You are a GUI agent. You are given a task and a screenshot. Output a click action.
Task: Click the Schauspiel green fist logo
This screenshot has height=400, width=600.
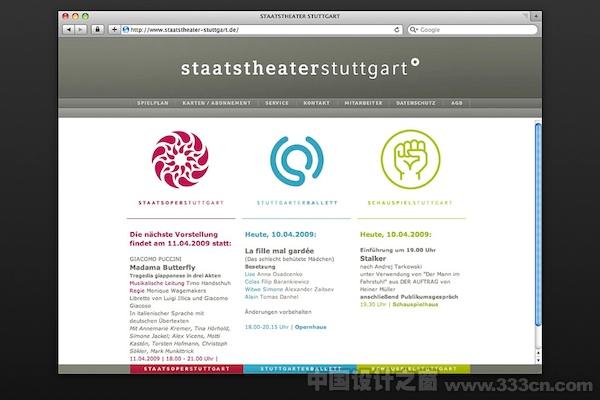[411, 159]
